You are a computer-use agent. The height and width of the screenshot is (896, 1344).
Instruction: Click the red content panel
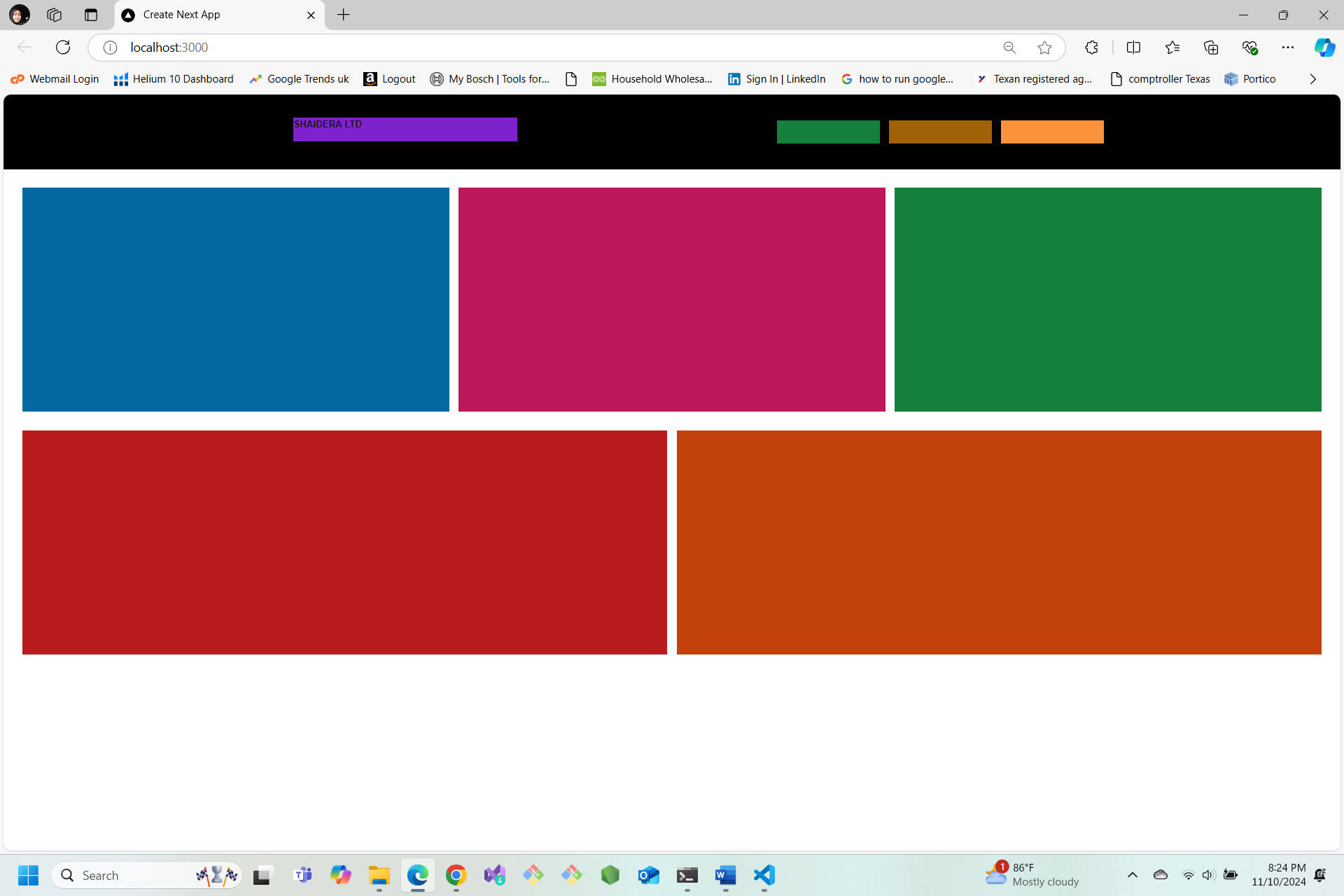click(344, 542)
